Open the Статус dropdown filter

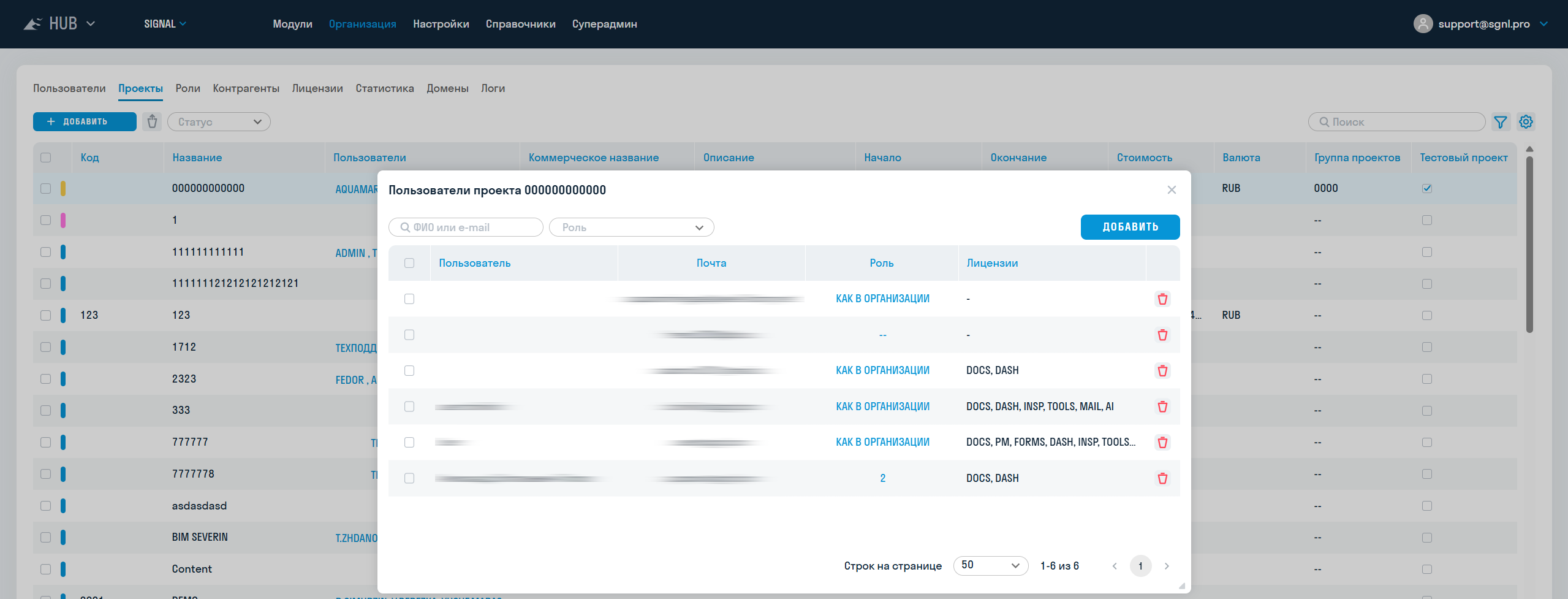click(219, 122)
